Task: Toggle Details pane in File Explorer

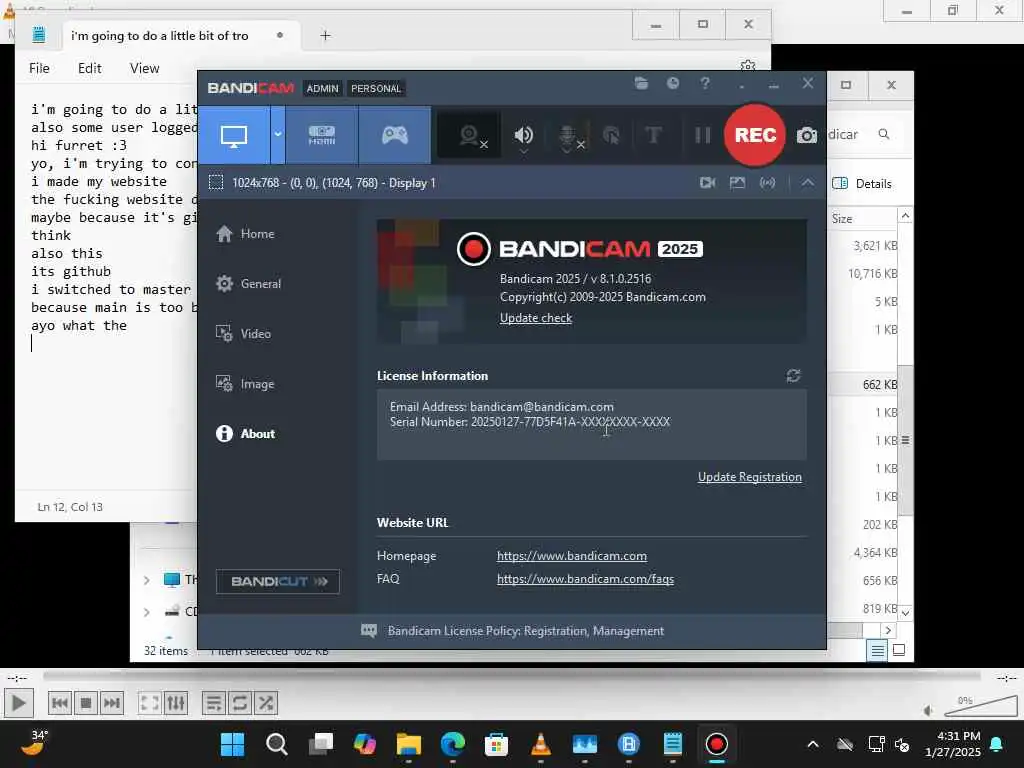Action: pyautogui.click(x=861, y=184)
